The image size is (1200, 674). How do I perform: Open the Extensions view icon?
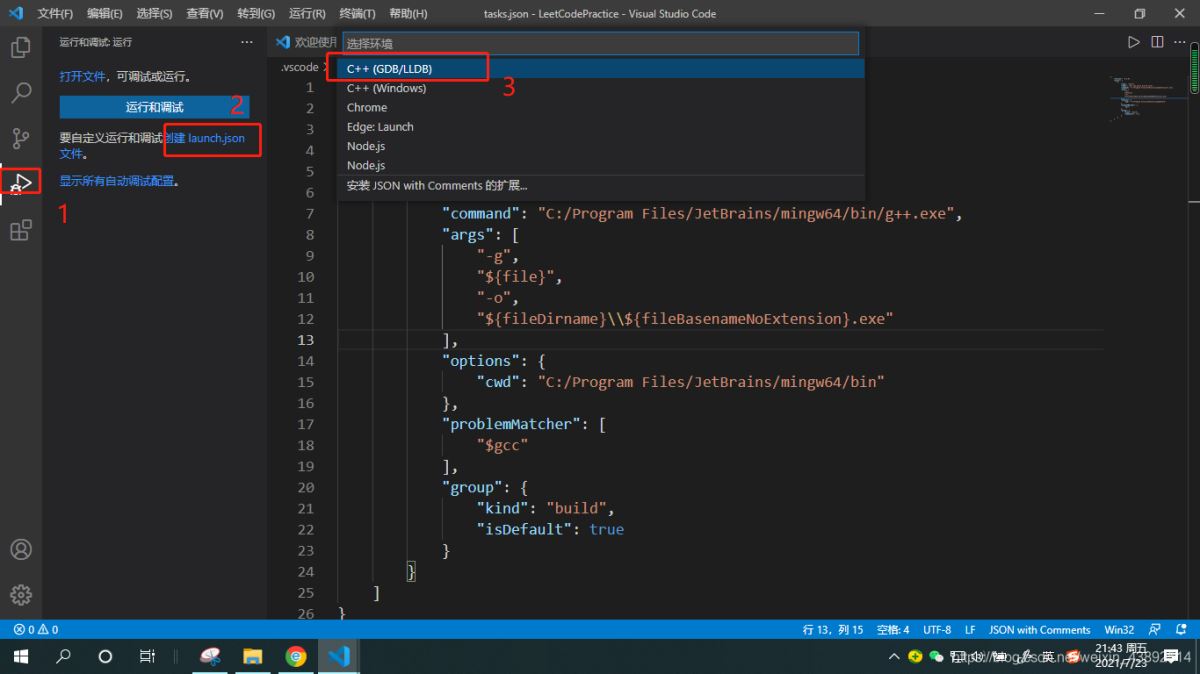[20, 230]
